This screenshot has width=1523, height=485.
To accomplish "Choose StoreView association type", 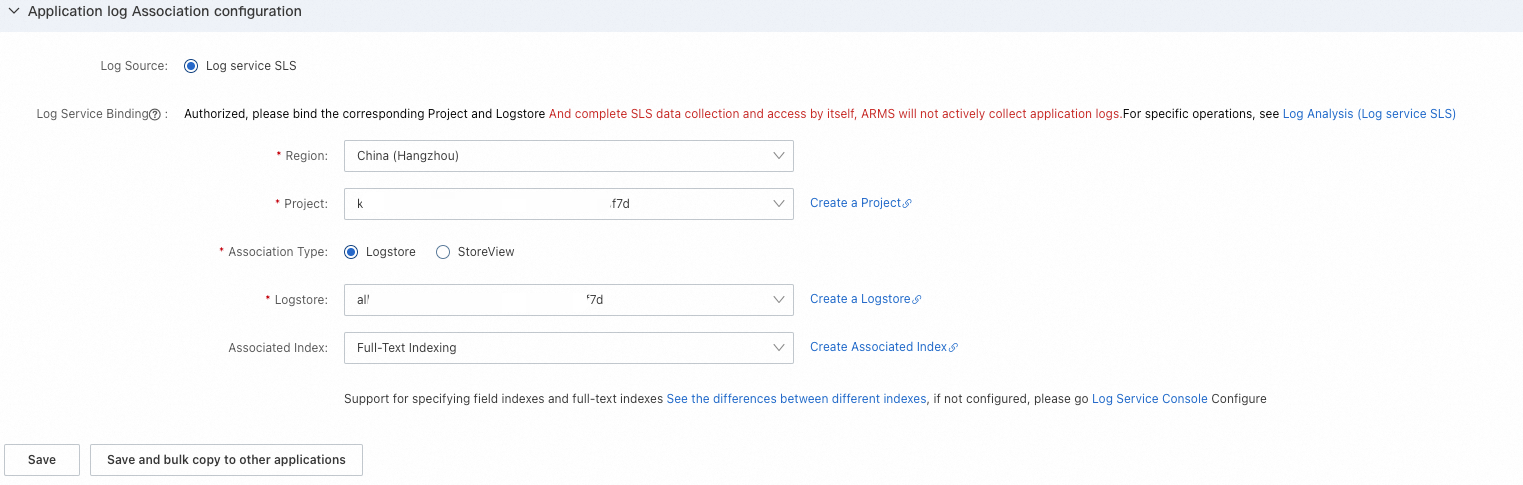I will tap(443, 252).
